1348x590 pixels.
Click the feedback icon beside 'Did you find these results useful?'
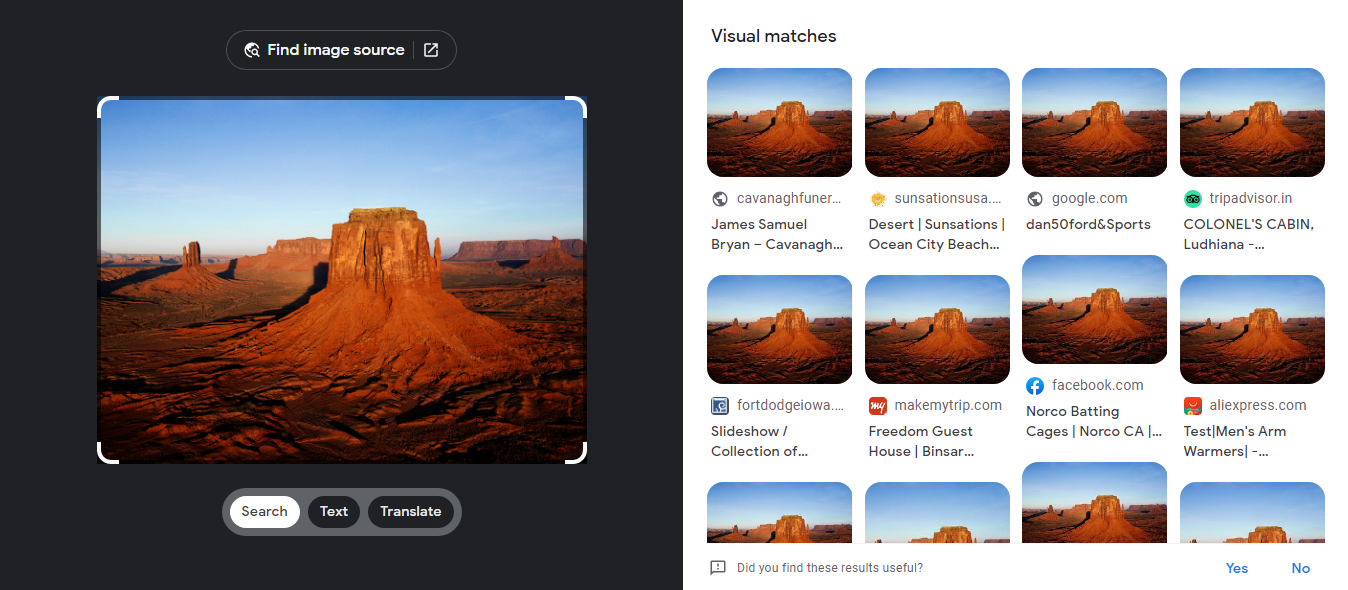(x=718, y=568)
